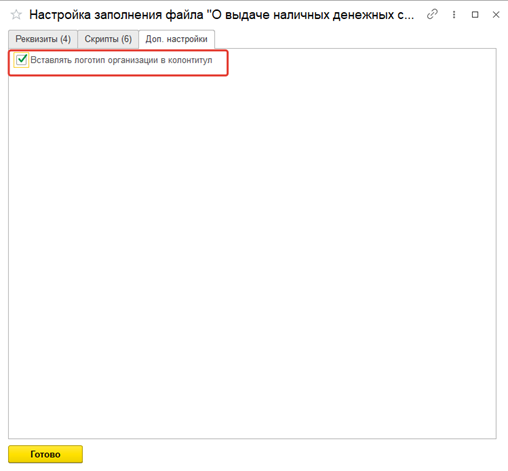Click the window title Настройка заполнения файла

click(221, 15)
